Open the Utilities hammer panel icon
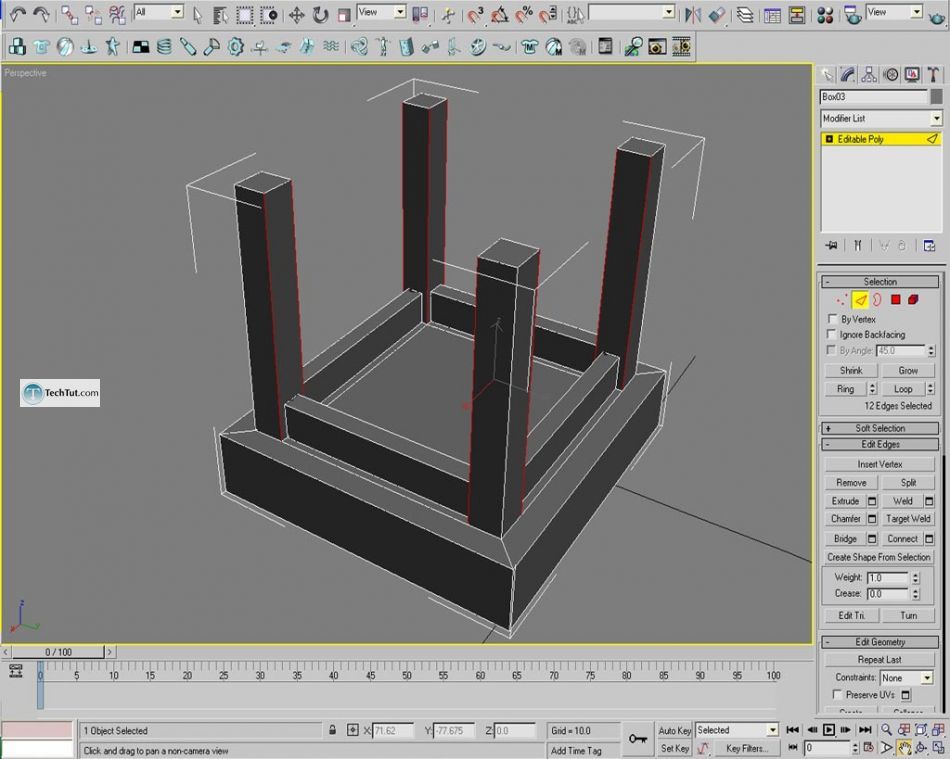The height and width of the screenshot is (759, 950). 933,75
